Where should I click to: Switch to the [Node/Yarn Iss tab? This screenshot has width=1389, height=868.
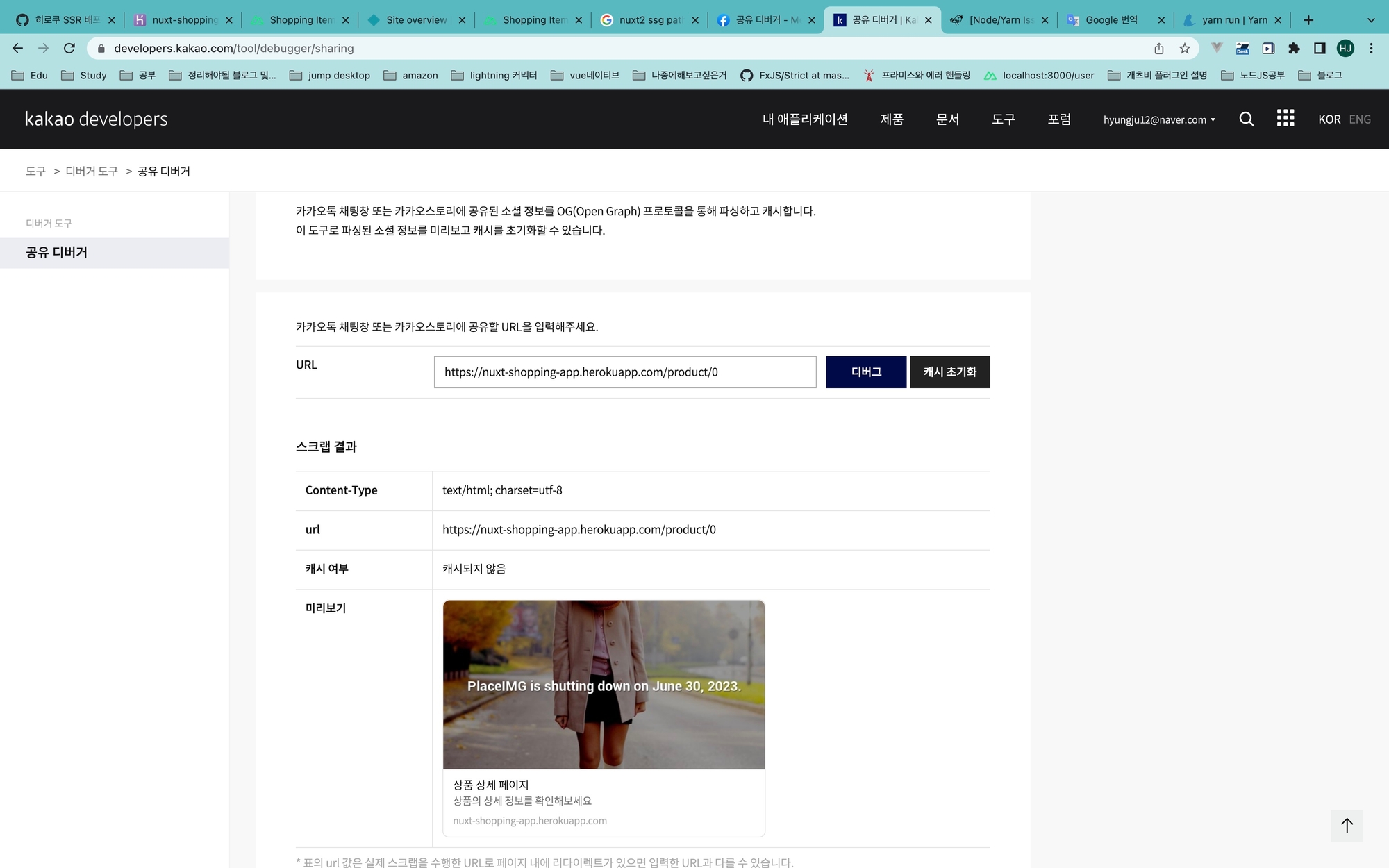point(1000,20)
